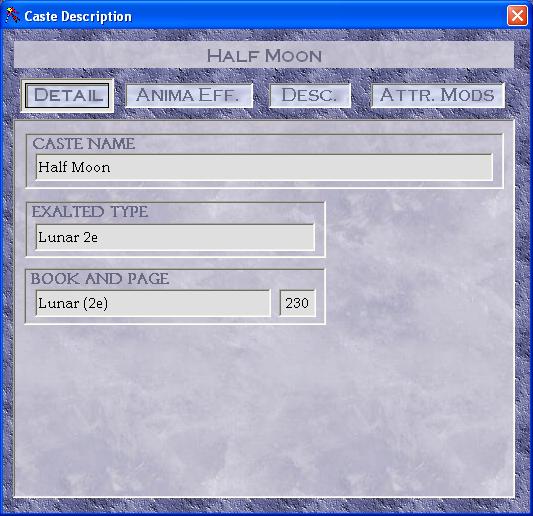Click into the Caste Name text field
The image size is (533, 516).
tap(264, 167)
